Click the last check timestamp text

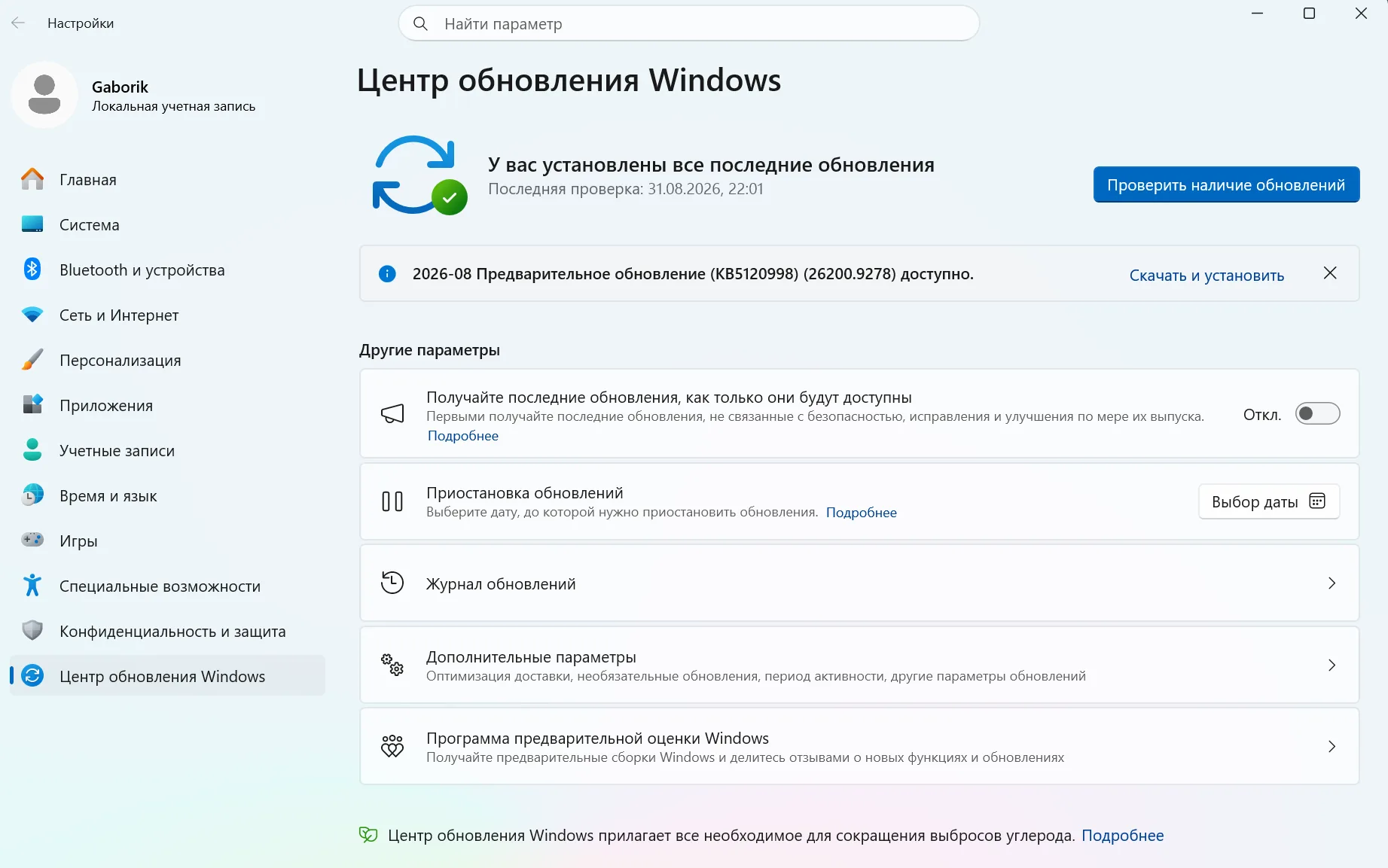point(626,189)
